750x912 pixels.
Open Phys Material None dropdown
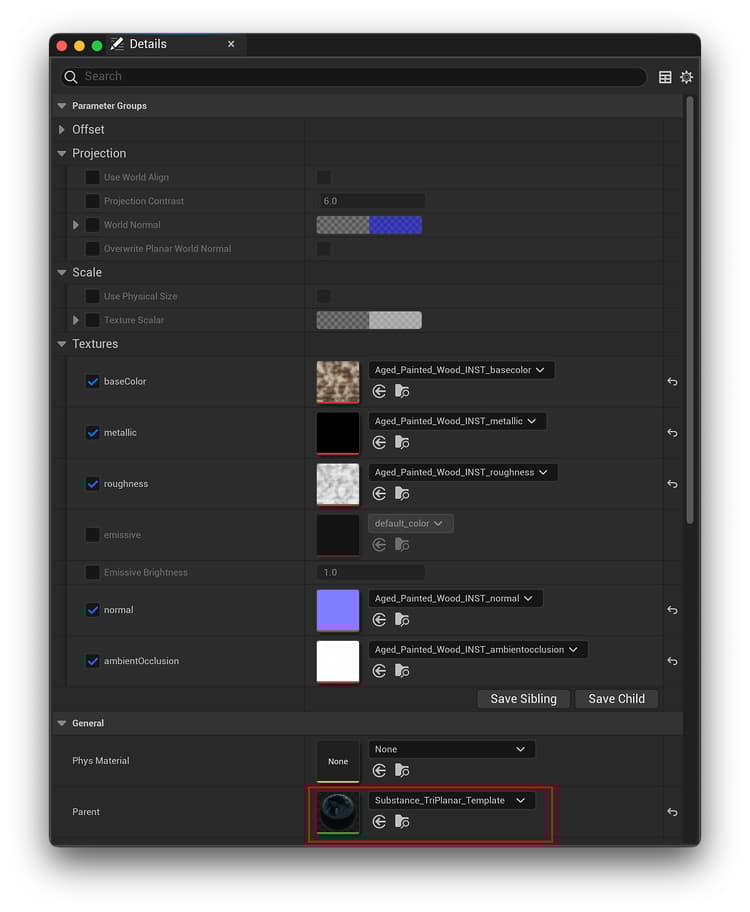pyautogui.click(x=451, y=749)
